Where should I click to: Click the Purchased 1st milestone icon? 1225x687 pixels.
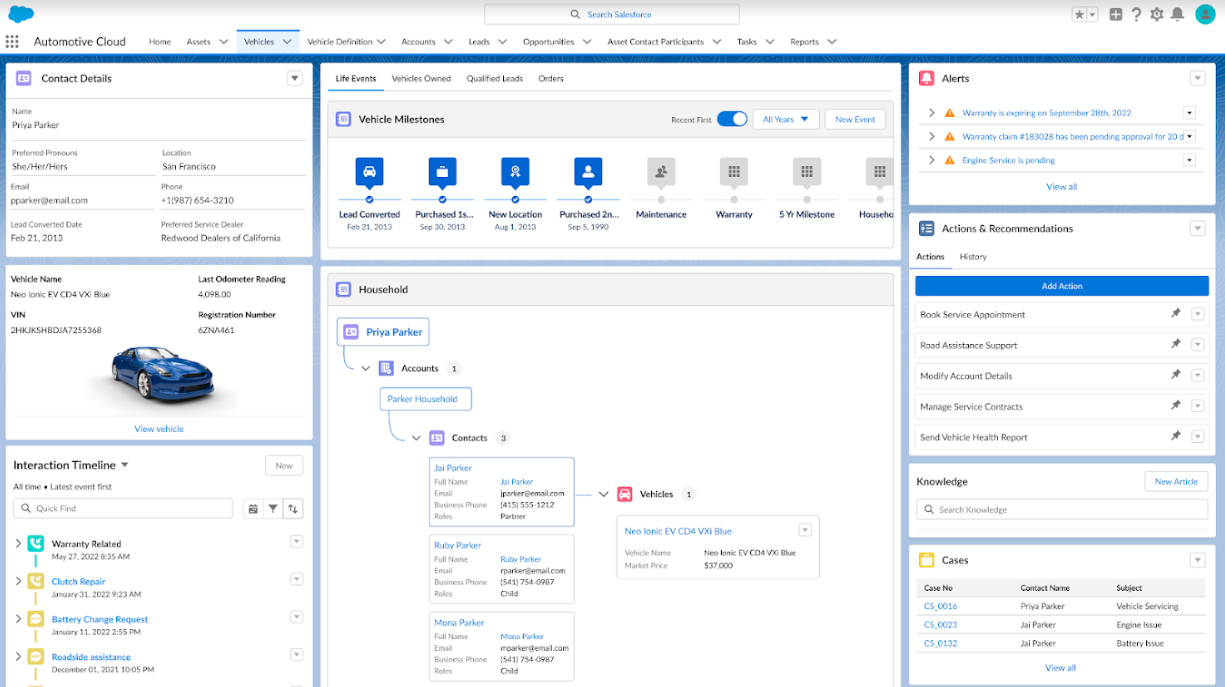[x=443, y=171]
